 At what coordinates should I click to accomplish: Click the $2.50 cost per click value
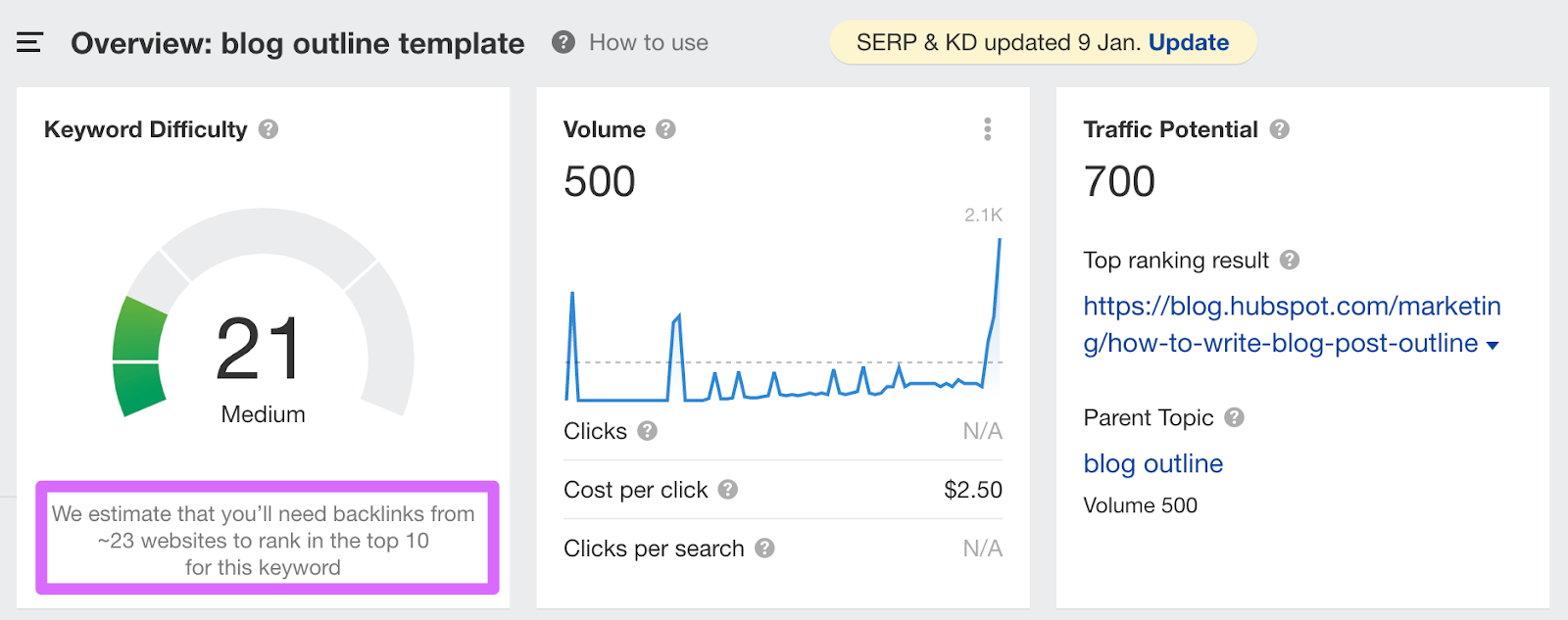[973, 490]
